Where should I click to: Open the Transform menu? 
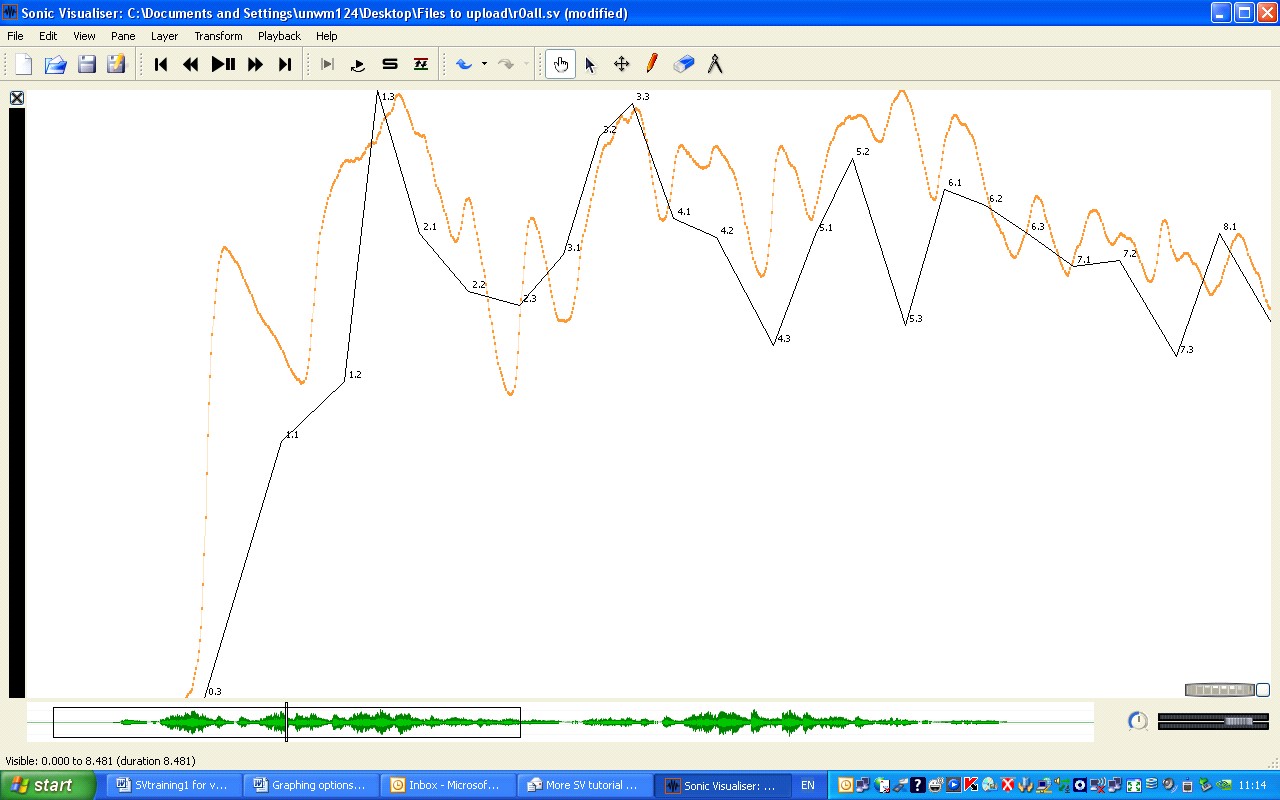point(218,36)
